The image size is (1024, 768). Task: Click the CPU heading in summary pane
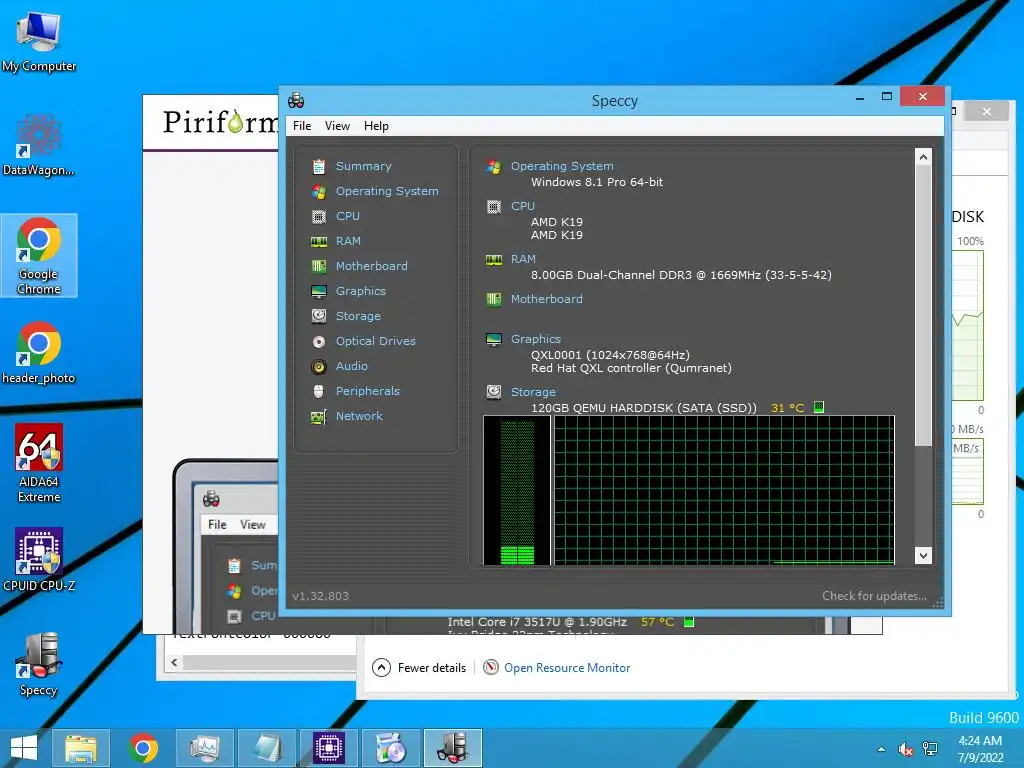[x=522, y=206]
